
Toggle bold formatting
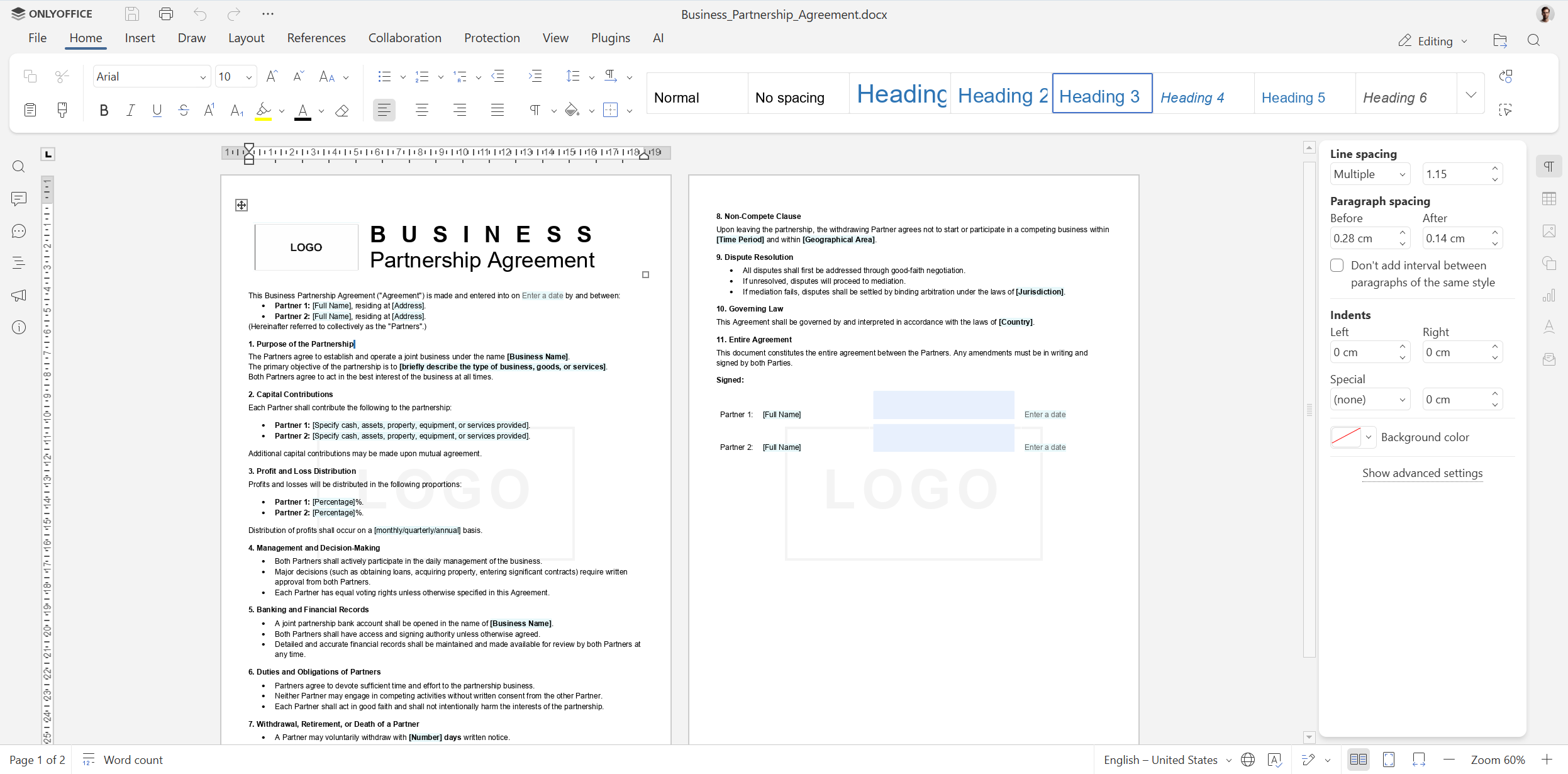click(x=104, y=110)
